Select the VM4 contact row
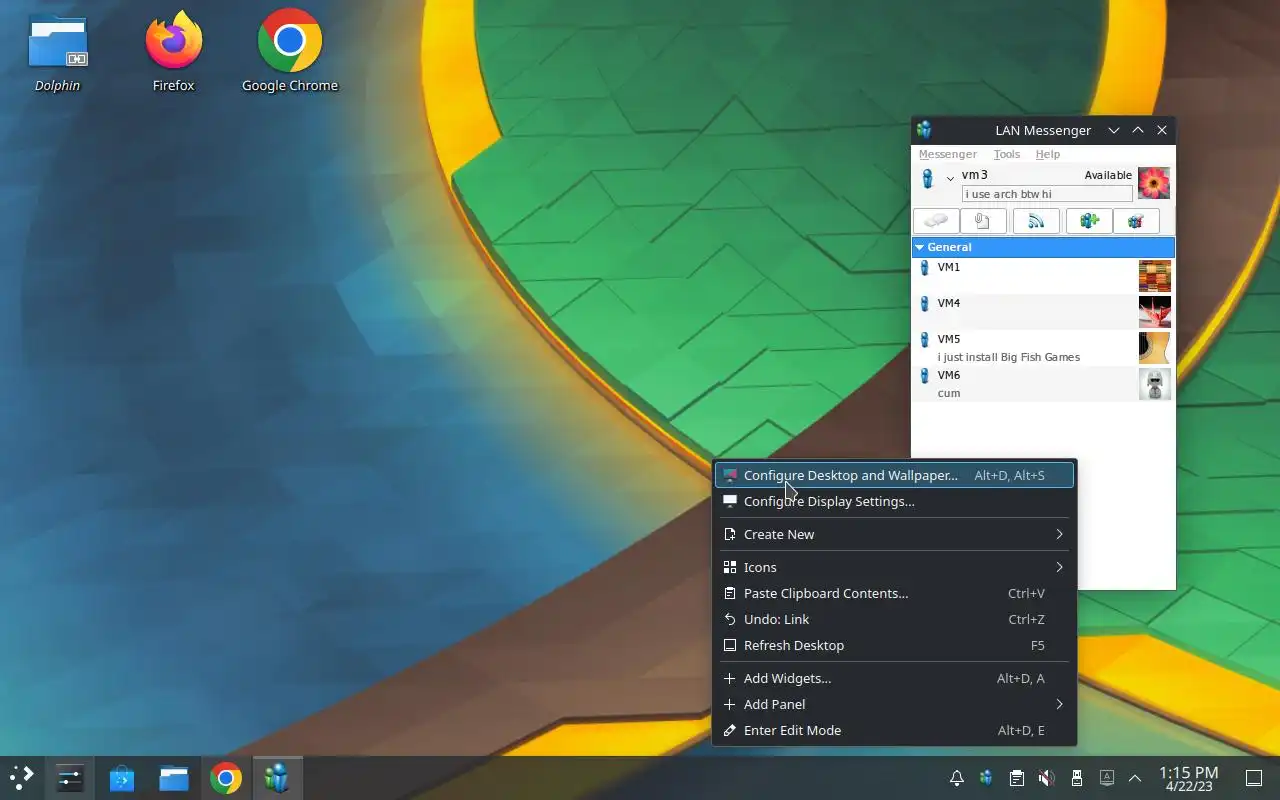This screenshot has width=1280, height=800. (x=1043, y=312)
